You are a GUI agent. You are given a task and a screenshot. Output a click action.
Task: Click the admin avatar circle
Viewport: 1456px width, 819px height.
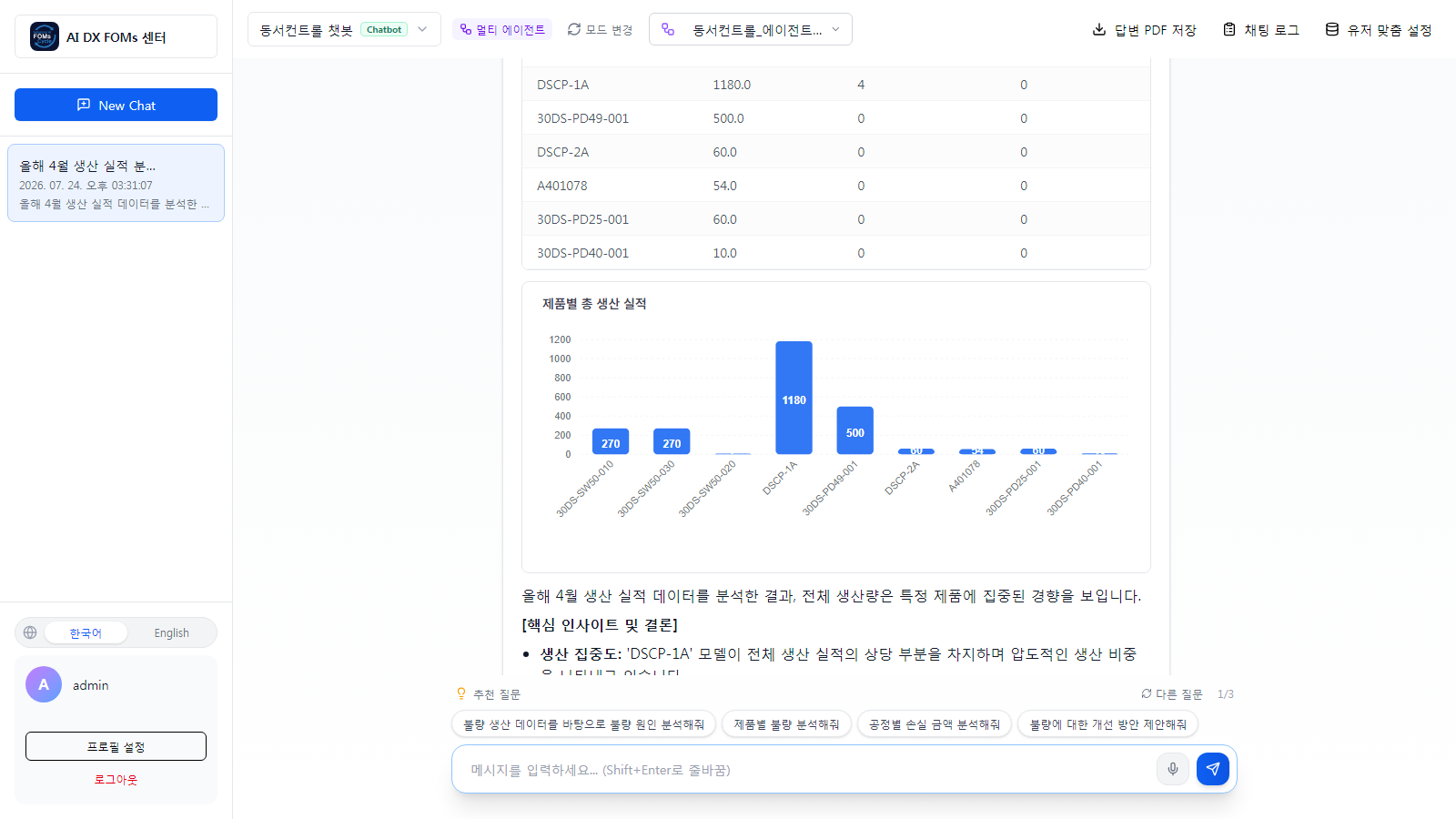(44, 684)
